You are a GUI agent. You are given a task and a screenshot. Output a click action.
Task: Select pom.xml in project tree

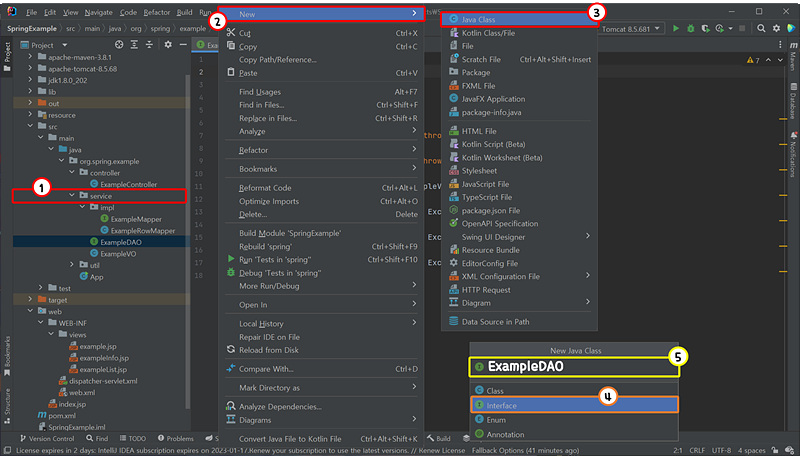point(62,415)
